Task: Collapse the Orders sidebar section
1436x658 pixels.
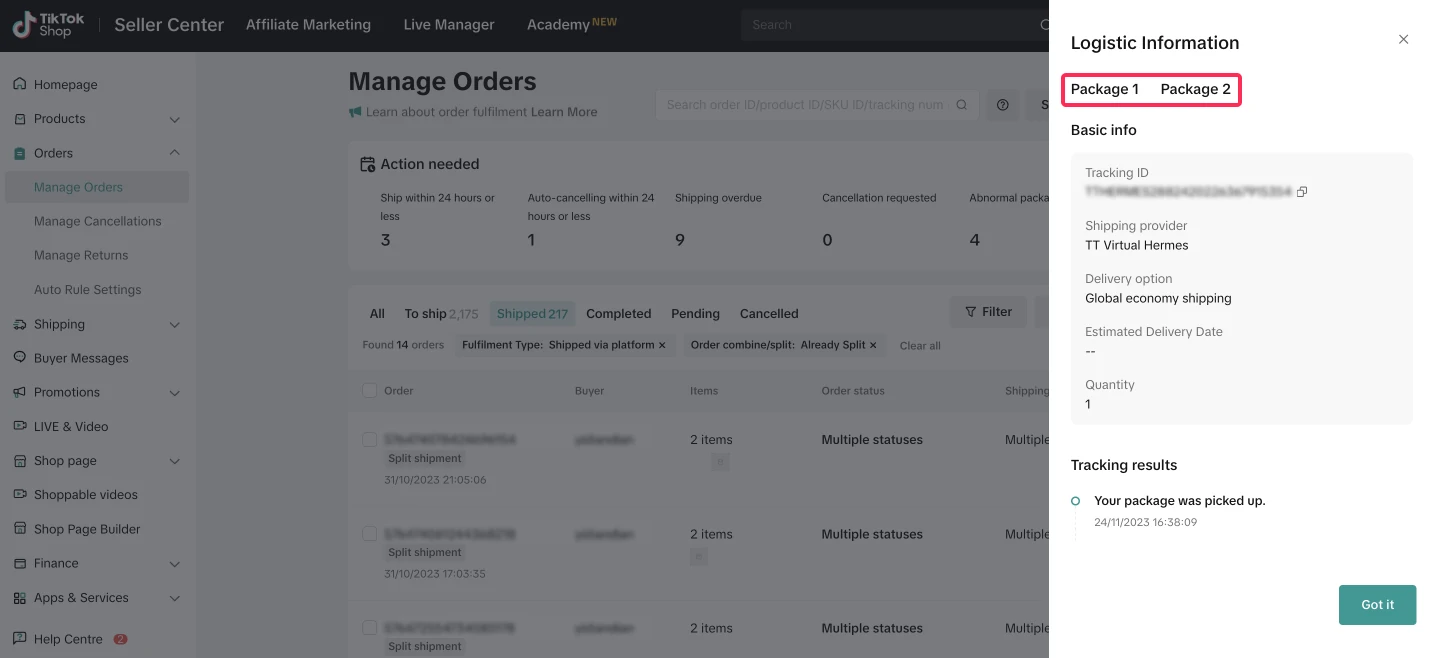Action: point(175,153)
